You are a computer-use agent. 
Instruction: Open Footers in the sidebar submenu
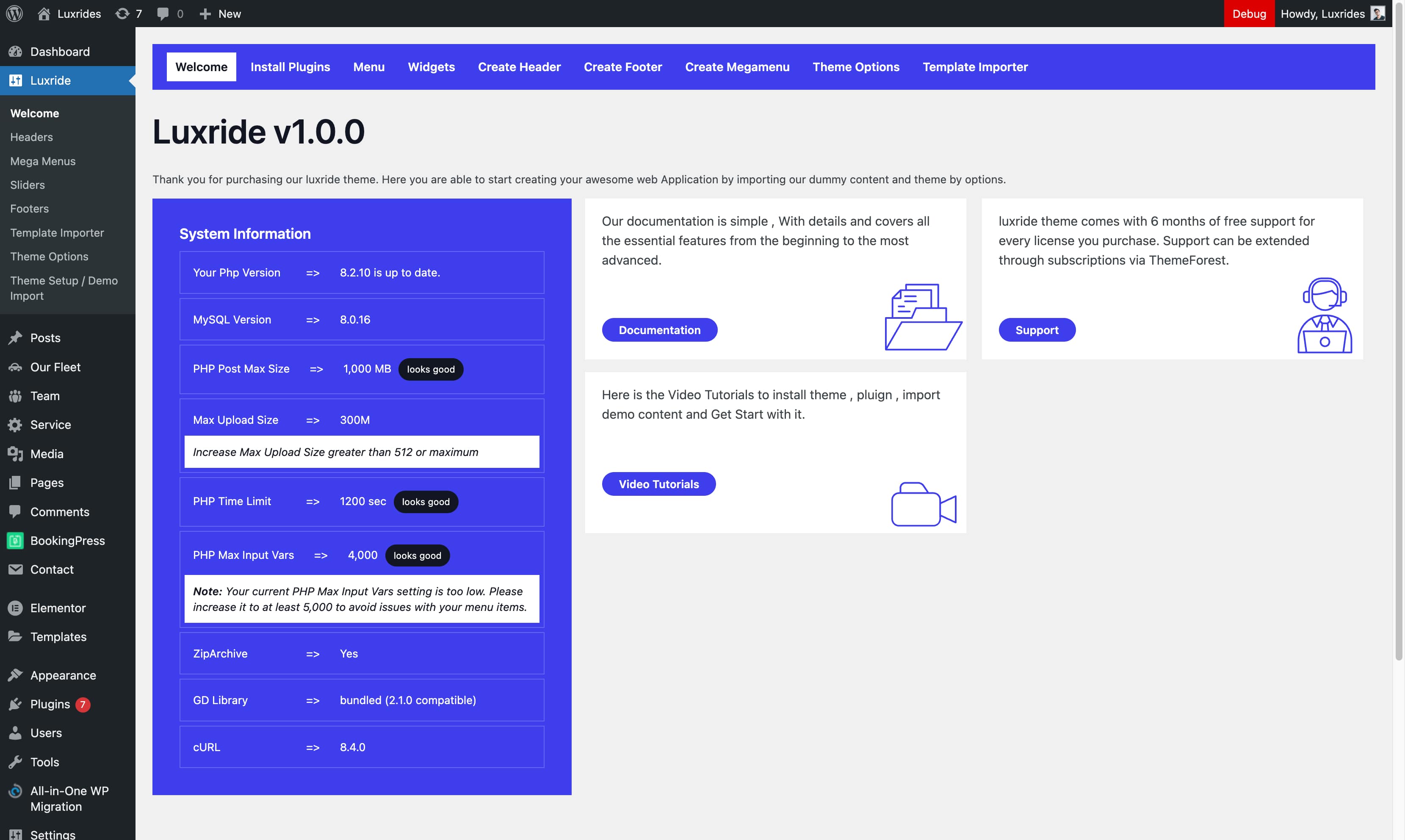(30, 209)
